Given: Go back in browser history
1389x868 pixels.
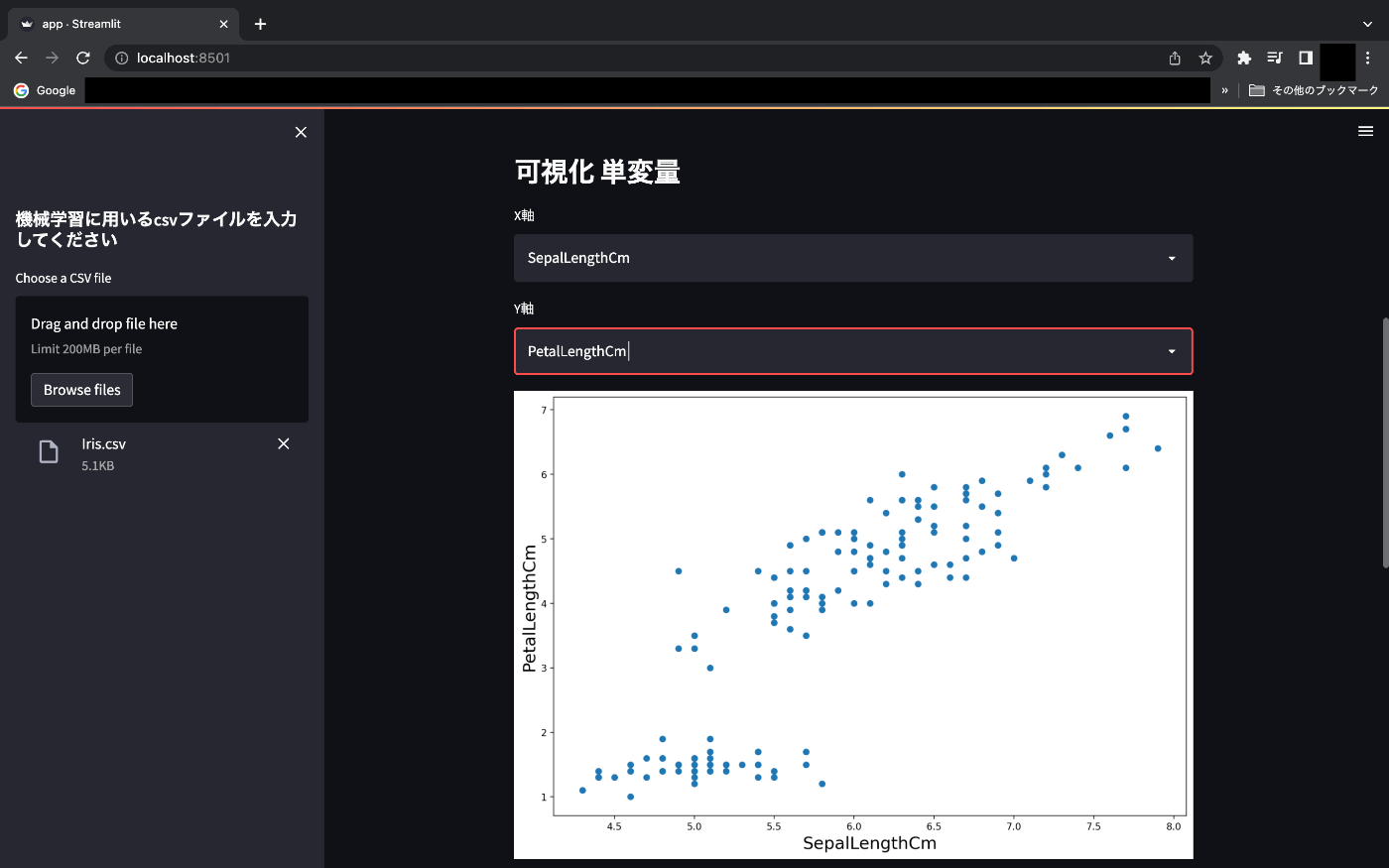Looking at the screenshot, I should pyautogui.click(x=21, y=58).
